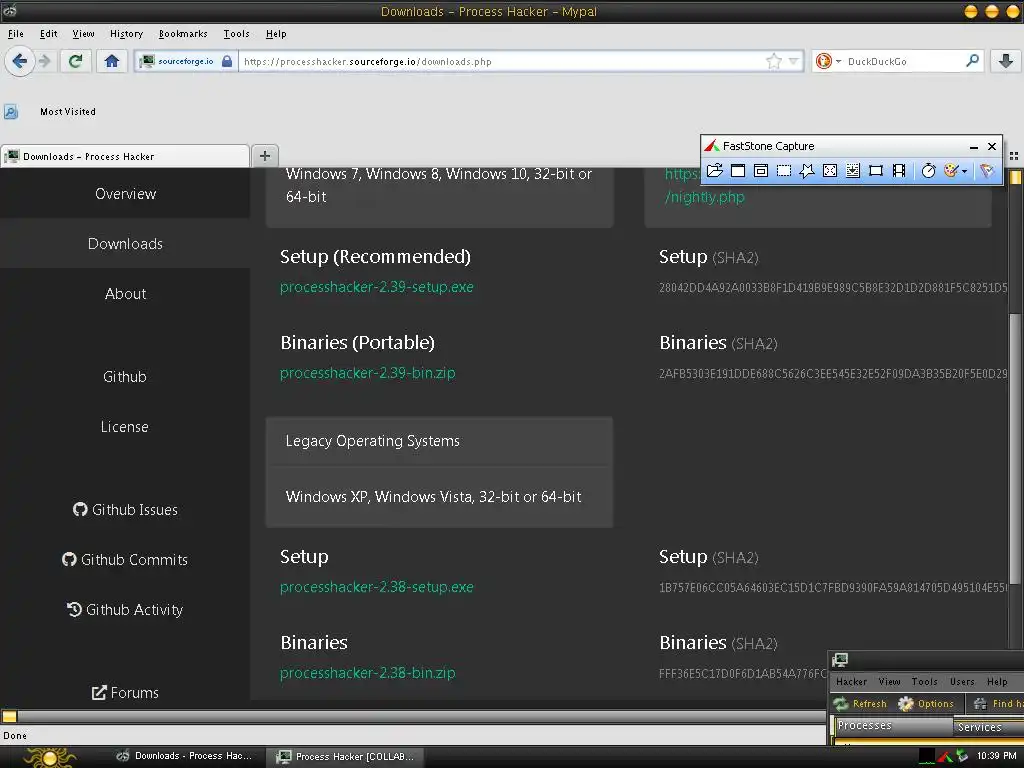Reload the current page

pyautogui.click(x=76, y=61)
